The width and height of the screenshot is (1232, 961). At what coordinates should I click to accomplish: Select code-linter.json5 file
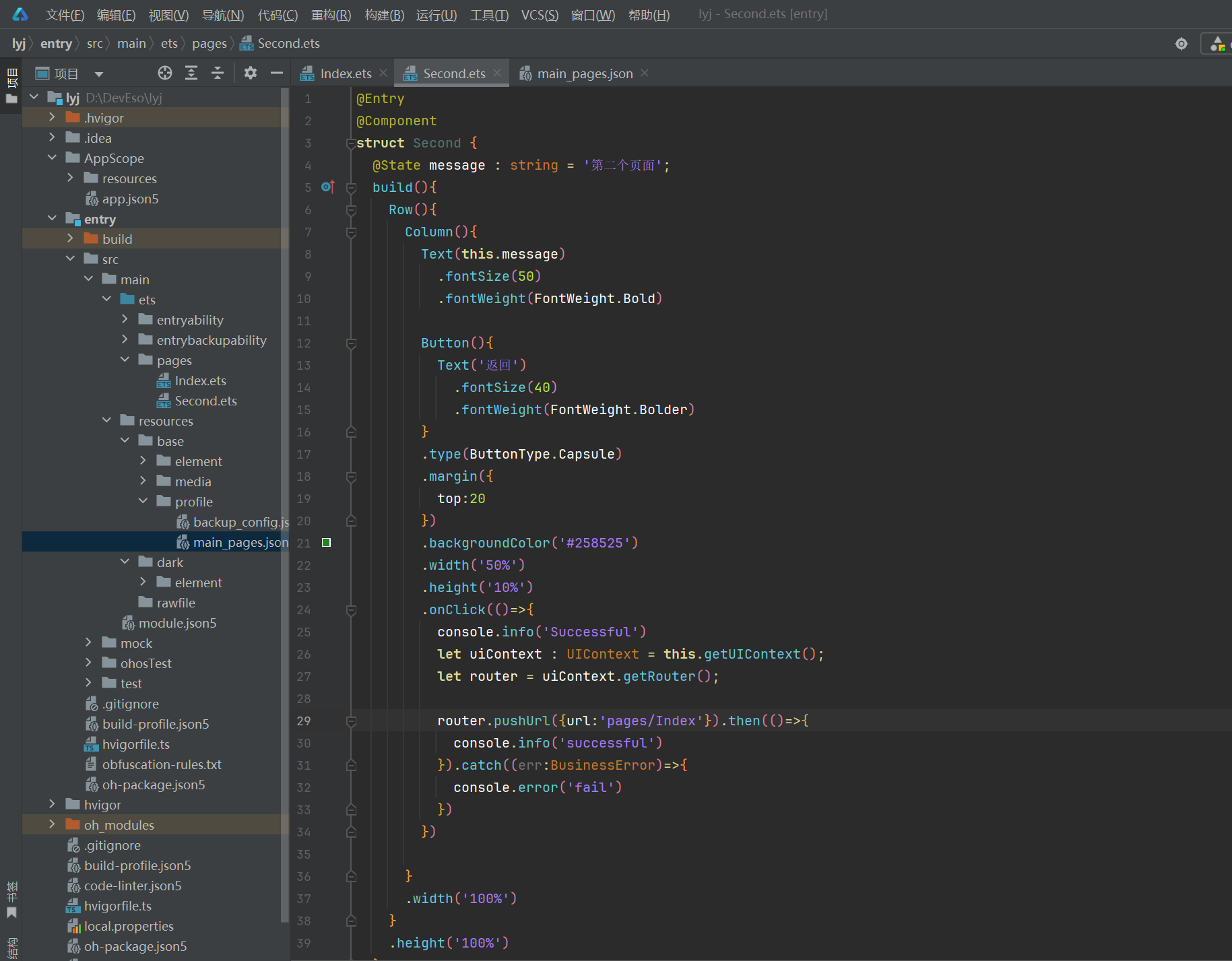point(133,886)
